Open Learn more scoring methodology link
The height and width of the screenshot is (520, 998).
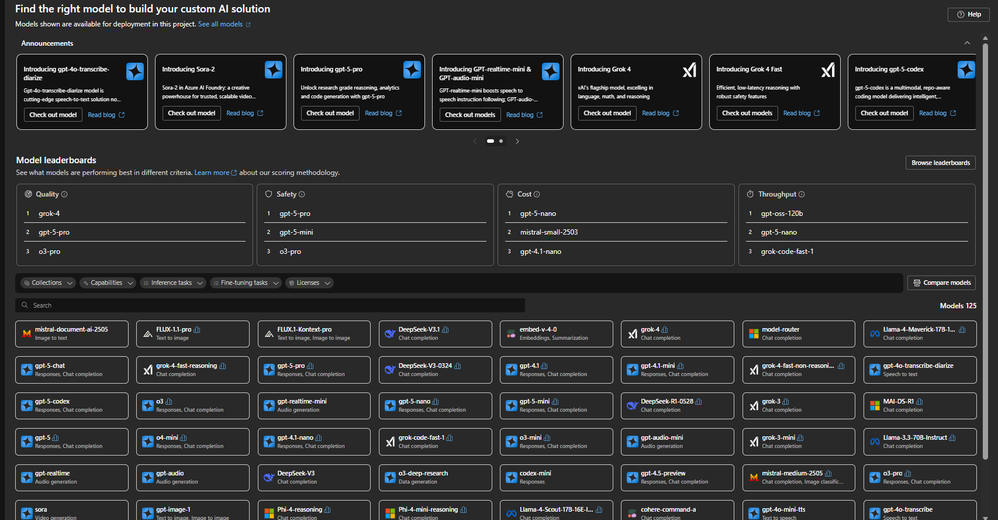point(211,172)
